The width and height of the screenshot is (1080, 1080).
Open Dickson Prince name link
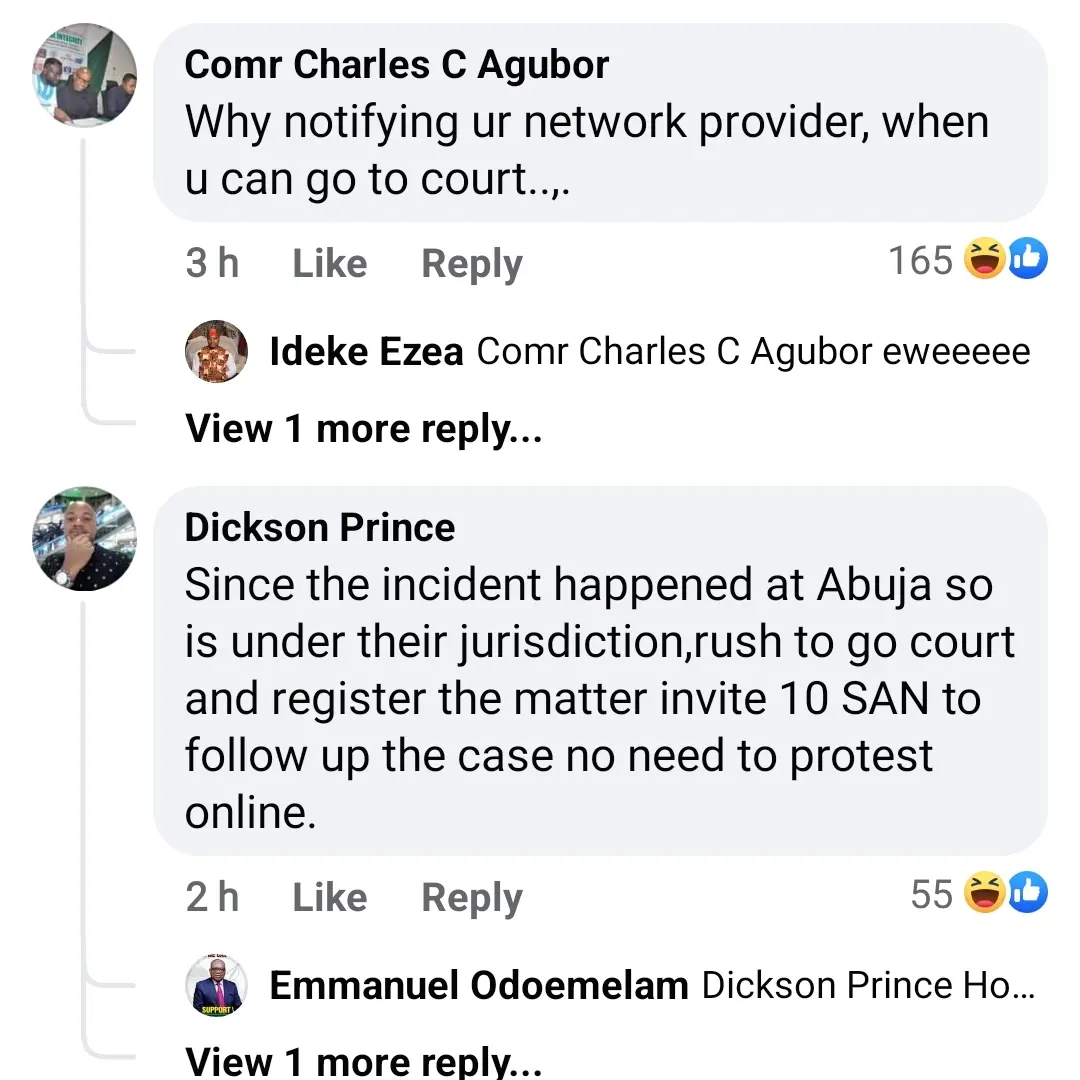[320, 527]
